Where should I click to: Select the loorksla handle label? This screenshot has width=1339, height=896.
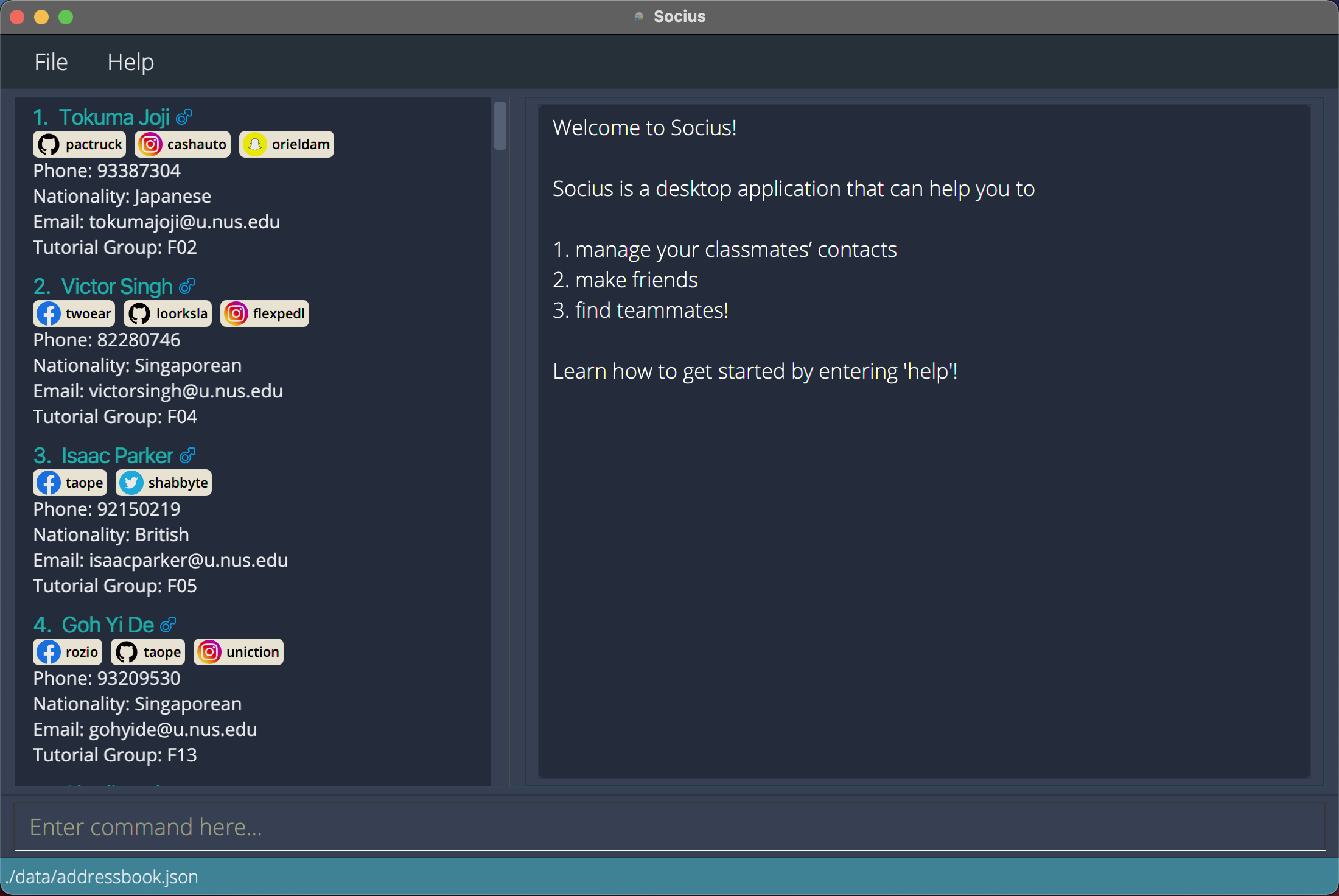(x=182, y=313)
